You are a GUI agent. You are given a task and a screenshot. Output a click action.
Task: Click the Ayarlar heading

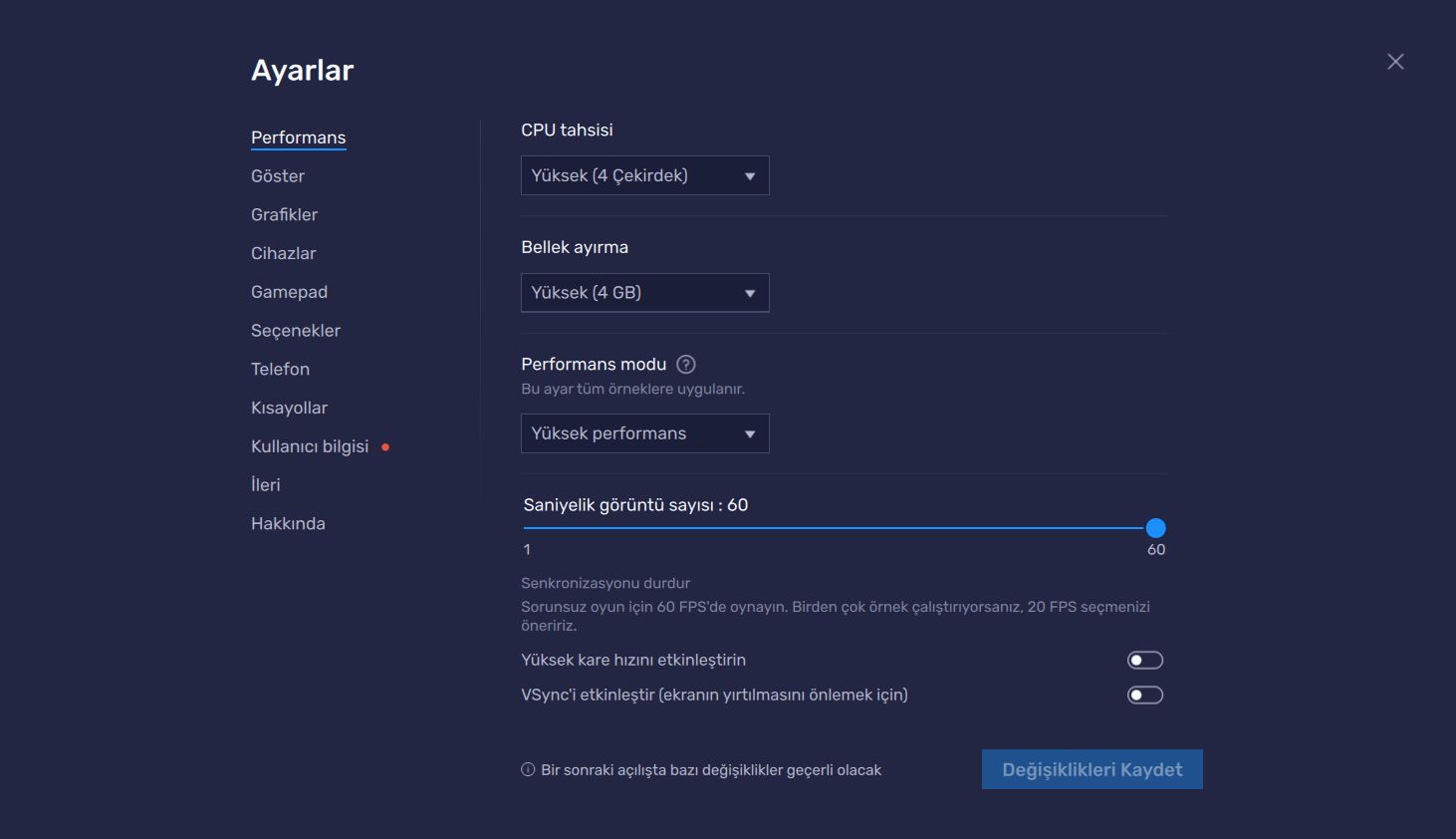302,71
